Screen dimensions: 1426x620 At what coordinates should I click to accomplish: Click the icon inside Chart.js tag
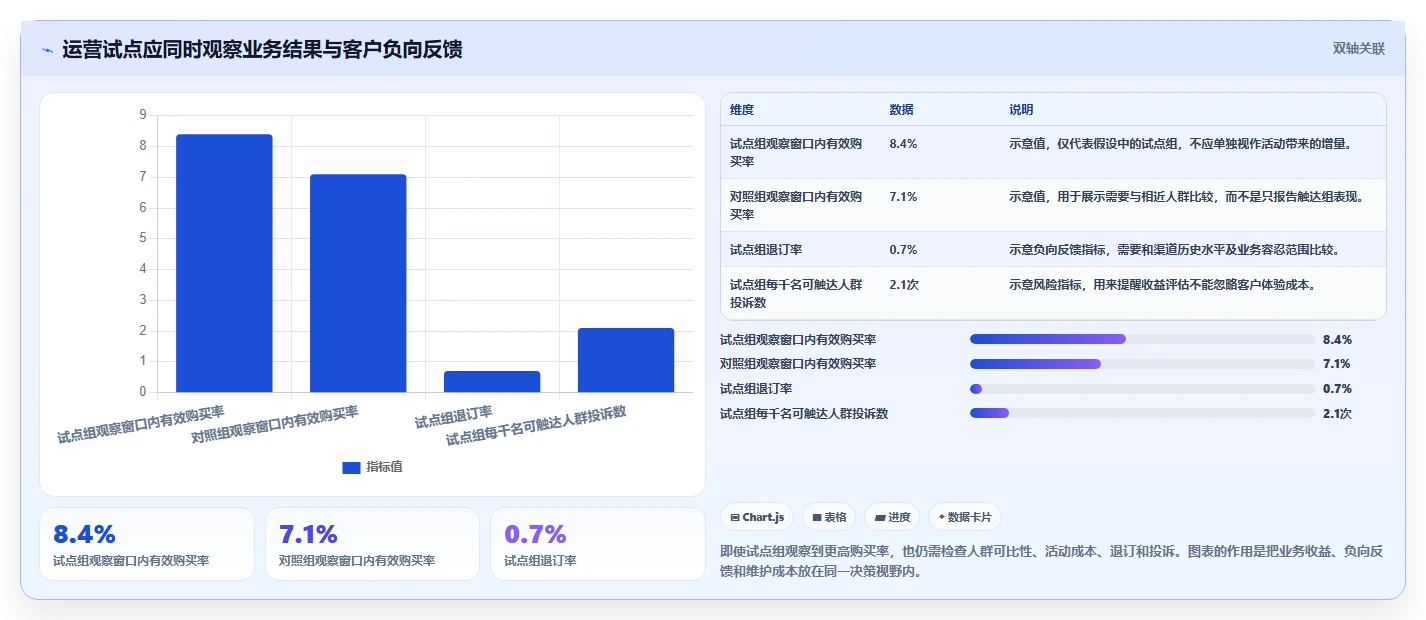(735, 518)
